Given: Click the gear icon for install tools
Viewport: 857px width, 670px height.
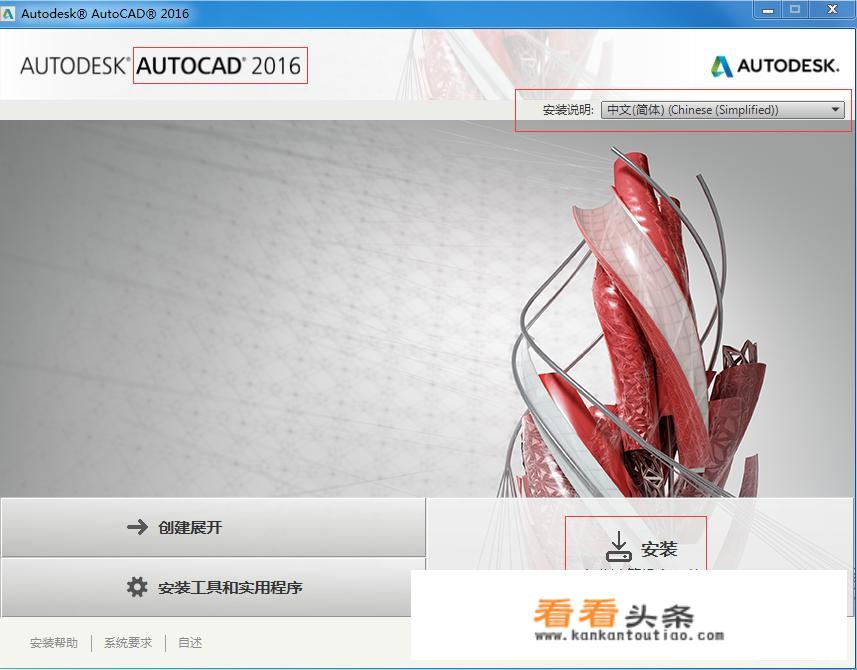Looking at the screenshot, I should click(137, 587).
